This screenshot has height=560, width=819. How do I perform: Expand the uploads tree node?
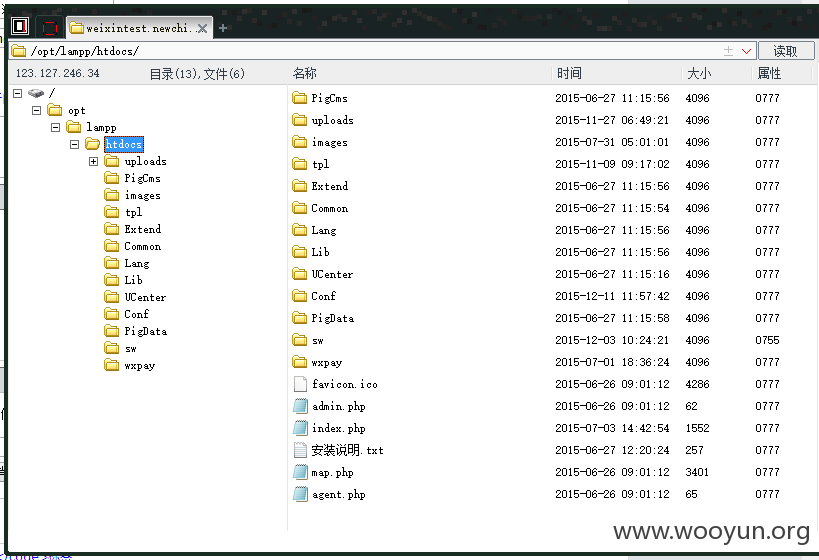93,161
